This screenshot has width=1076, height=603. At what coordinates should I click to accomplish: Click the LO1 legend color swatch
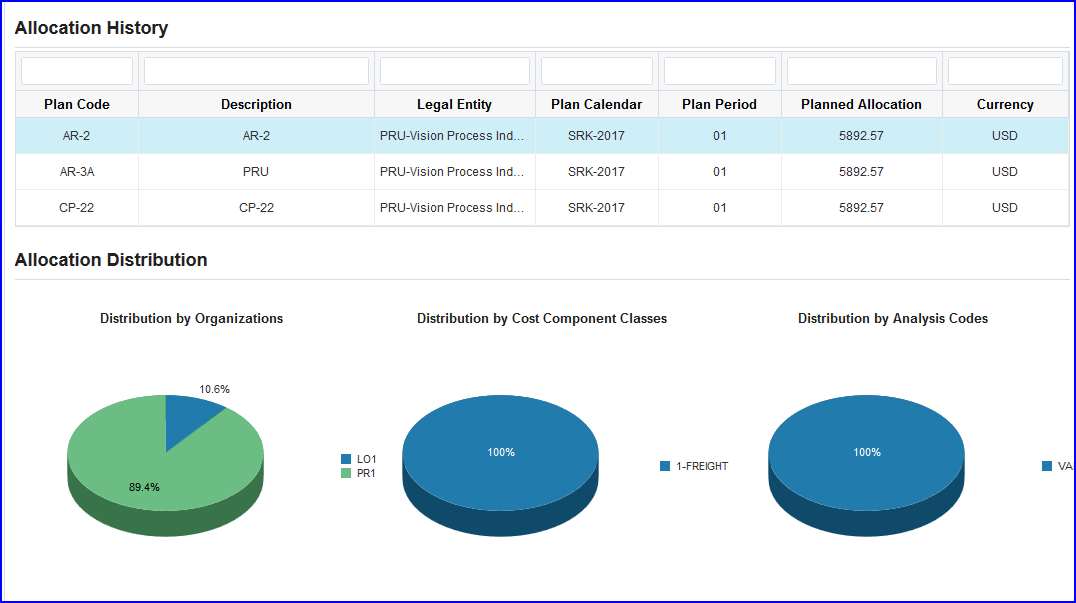click(x=346, y=459)
